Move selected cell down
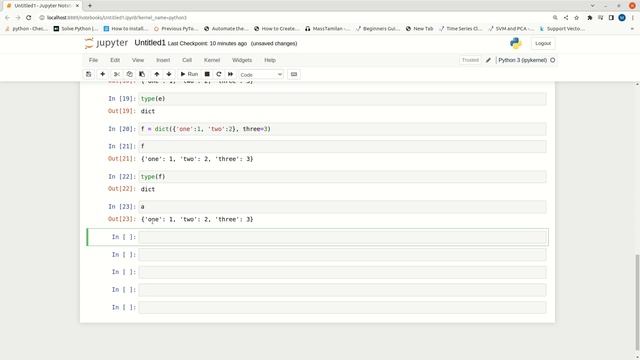The width and height of the screenshot is (640, 360). (x=169, y=74)
